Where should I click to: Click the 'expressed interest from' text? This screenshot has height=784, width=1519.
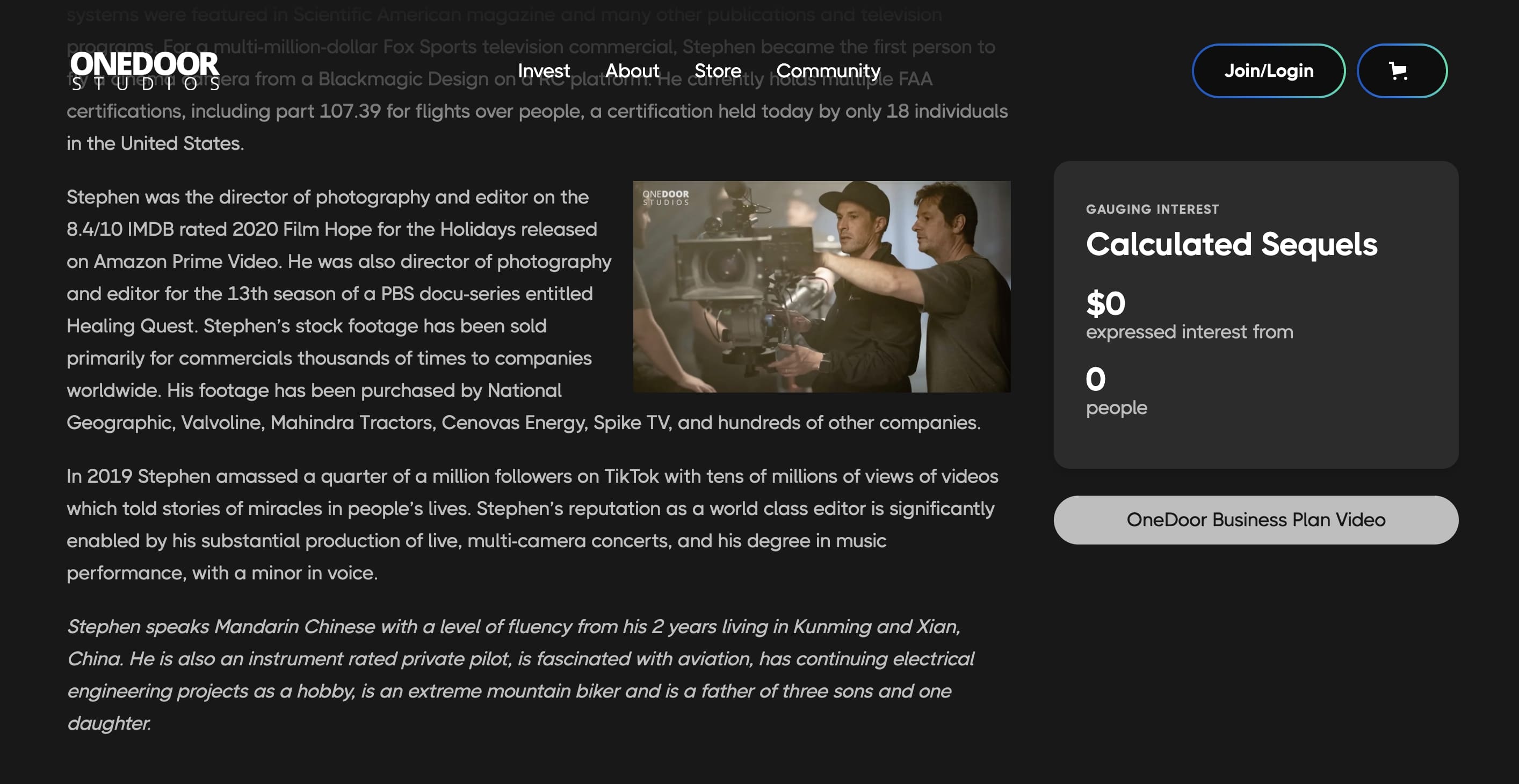tap(1189, 332)
